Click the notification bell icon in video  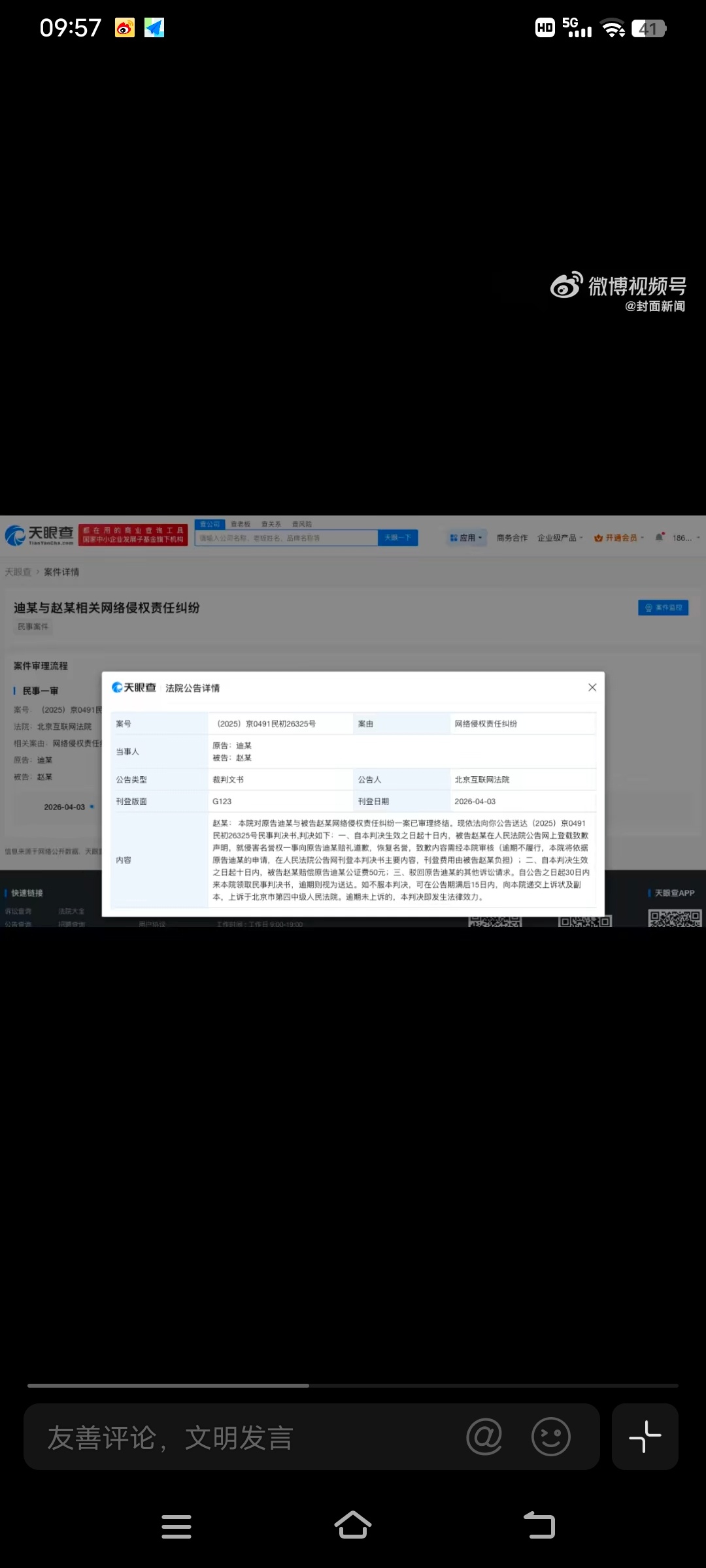click(660, 537)
